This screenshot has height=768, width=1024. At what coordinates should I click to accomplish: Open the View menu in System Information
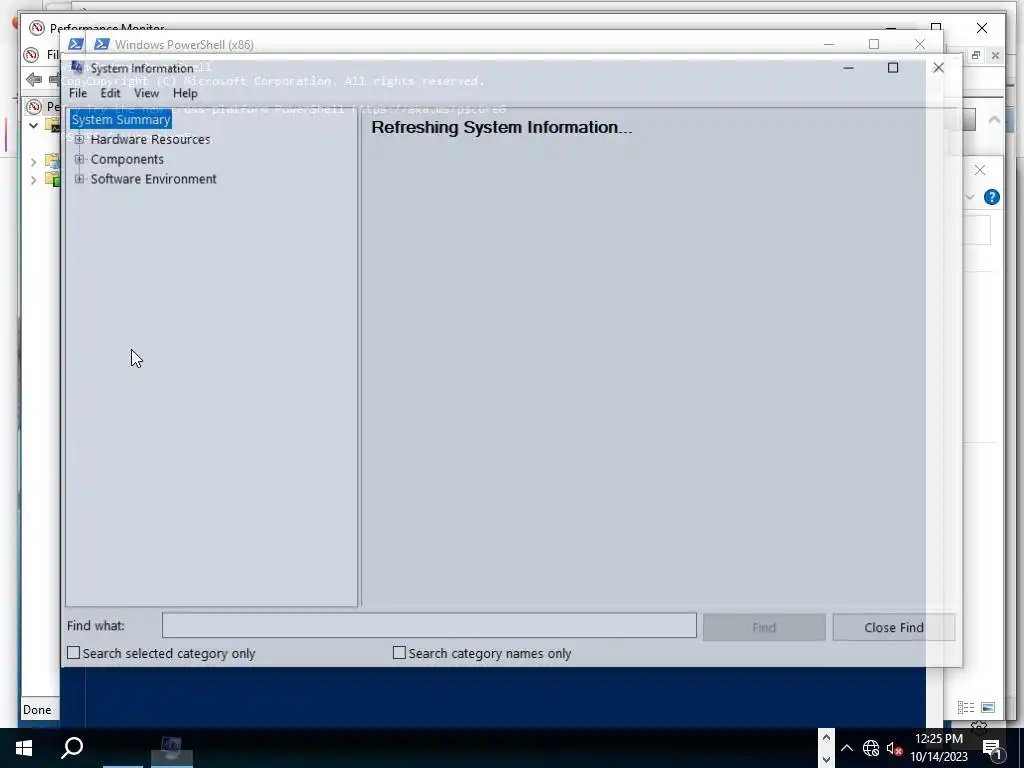pyautogui.click(x=146, y=93)
